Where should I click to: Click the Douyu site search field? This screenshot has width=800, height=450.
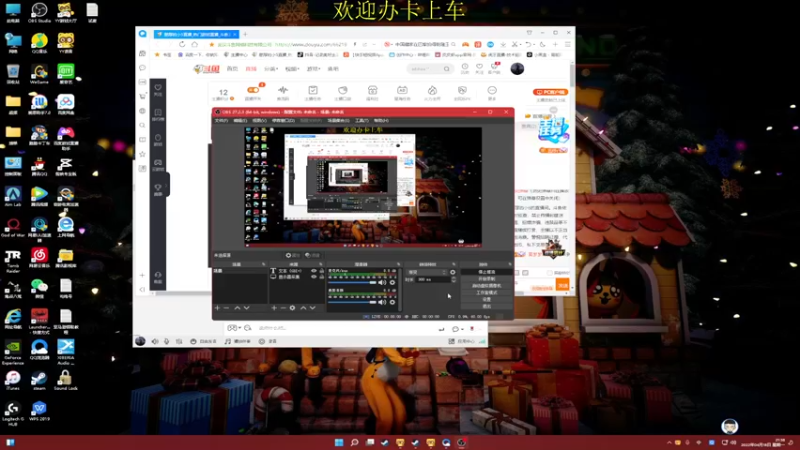tap(430, 68)
